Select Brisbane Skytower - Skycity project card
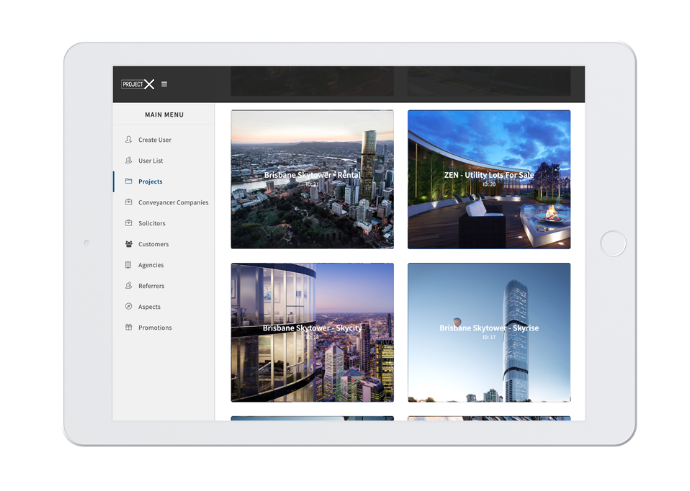This screenshot has height=491, width=690. (312, 332)
